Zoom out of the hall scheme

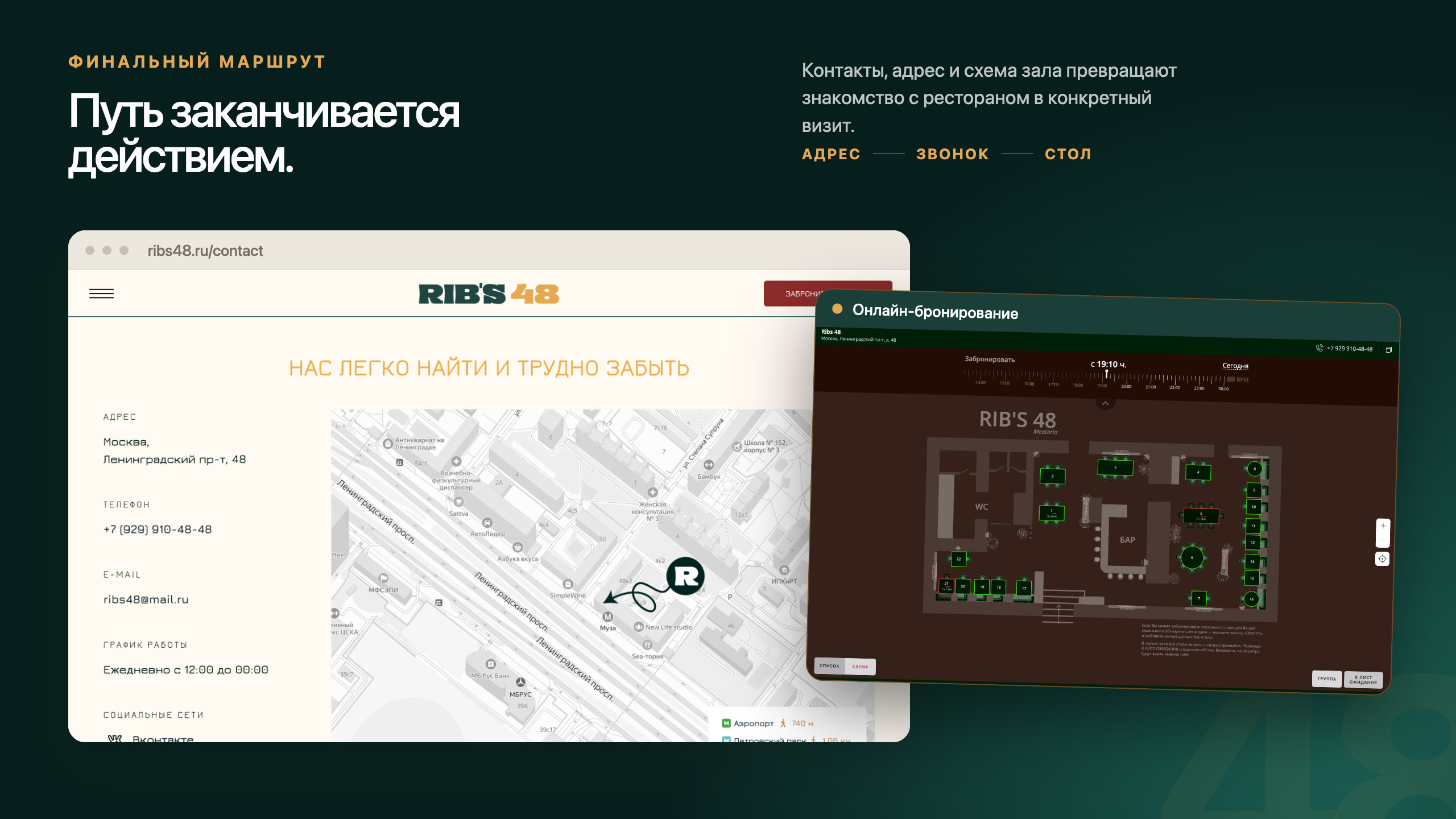pos(1383,540)
